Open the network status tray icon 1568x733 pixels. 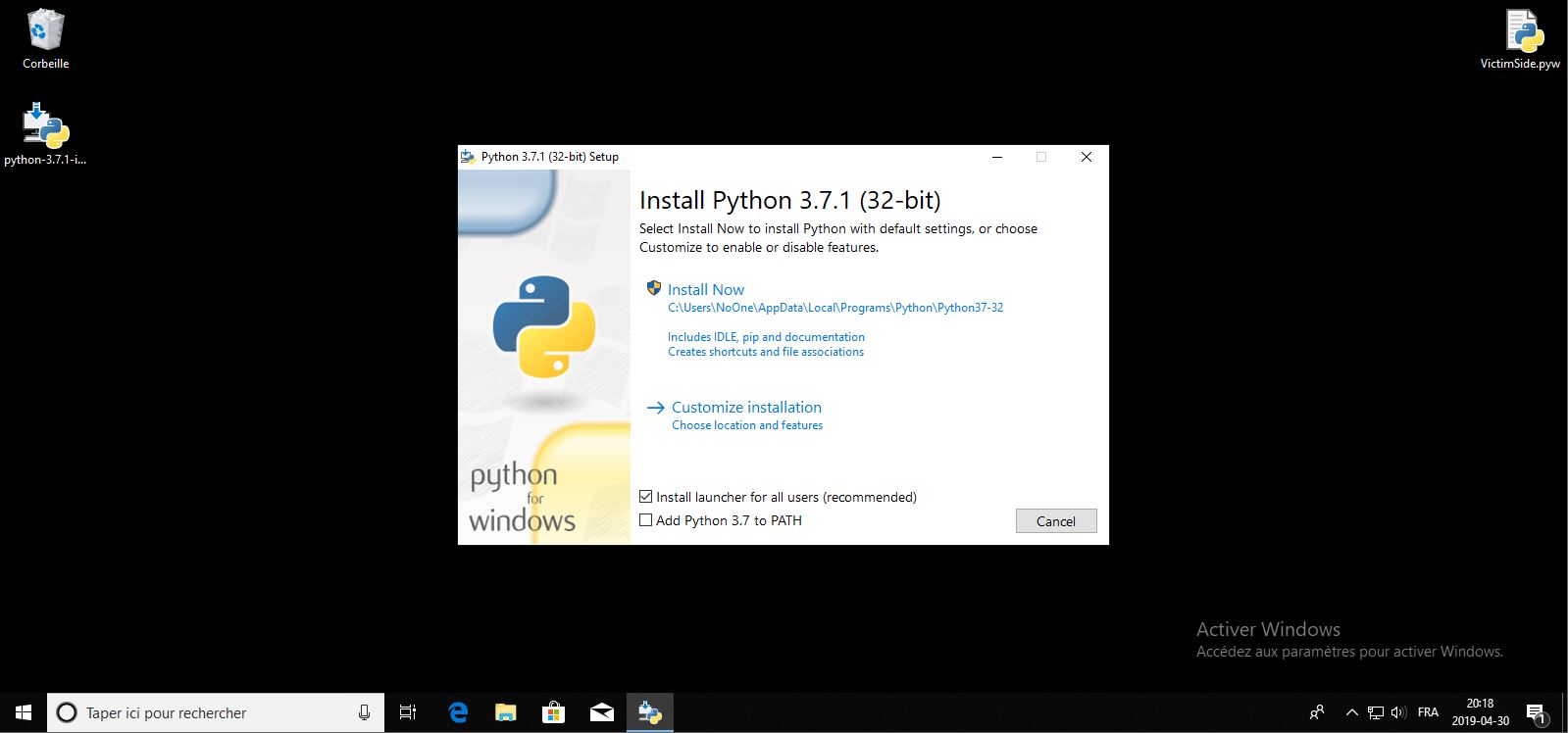(1376, 712)
